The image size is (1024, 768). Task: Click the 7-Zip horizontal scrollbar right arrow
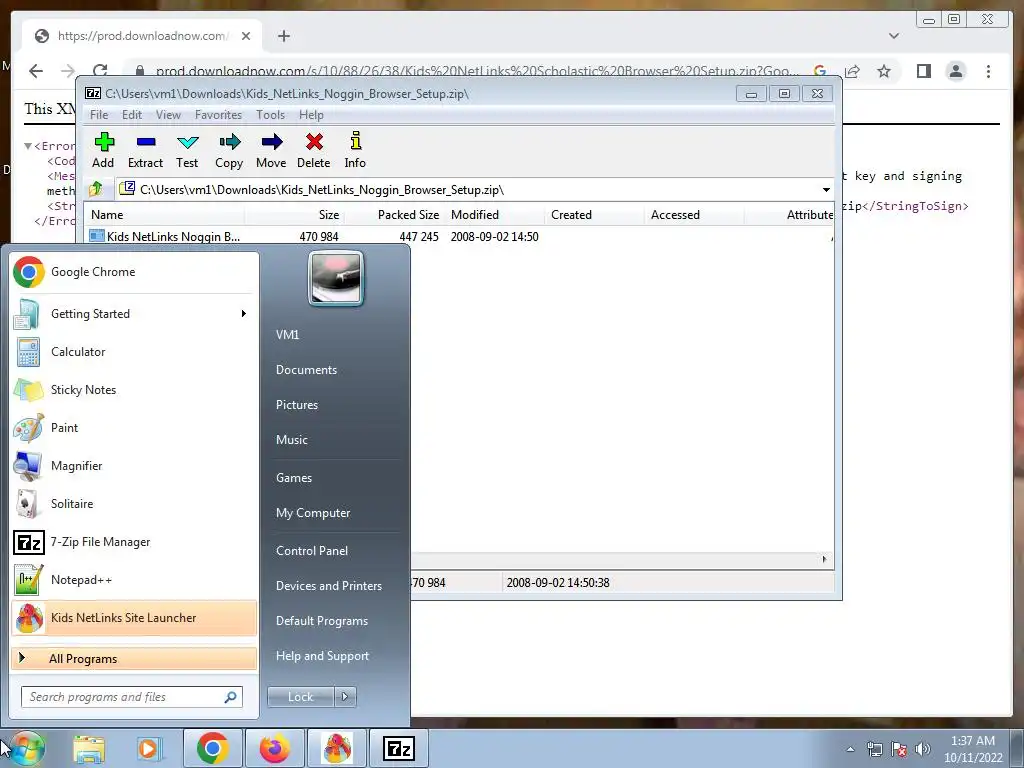(x=824, y=559)
